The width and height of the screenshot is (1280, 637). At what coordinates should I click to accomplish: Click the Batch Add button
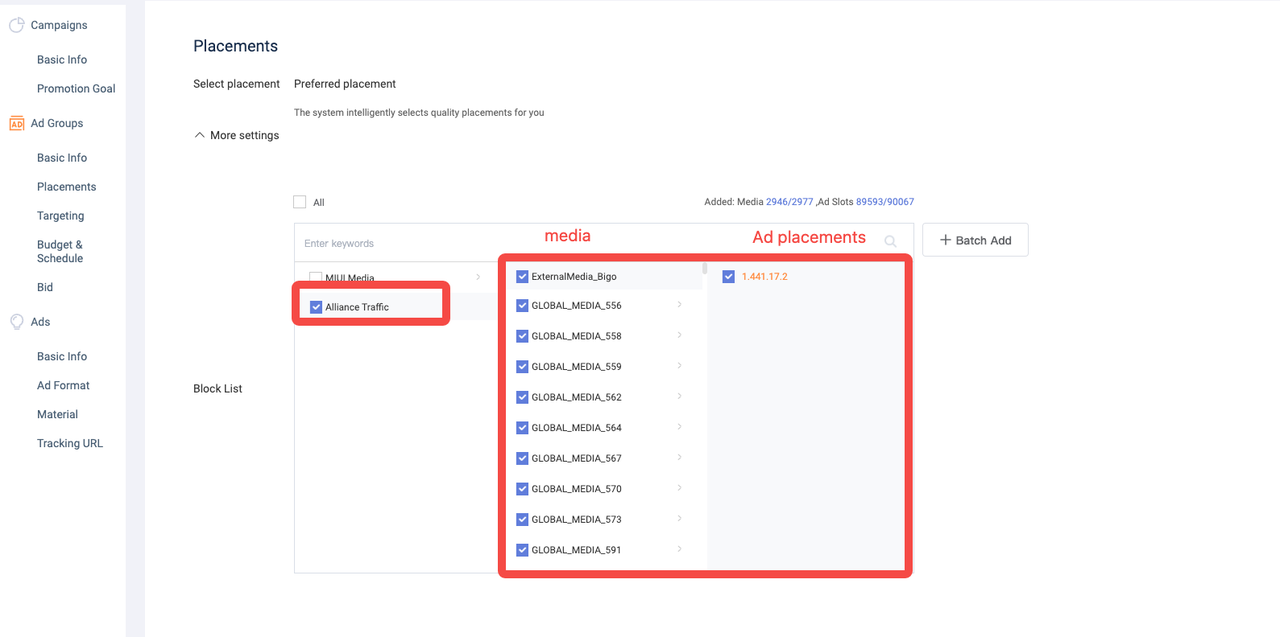pyautogui.click(x=975, y=240)
